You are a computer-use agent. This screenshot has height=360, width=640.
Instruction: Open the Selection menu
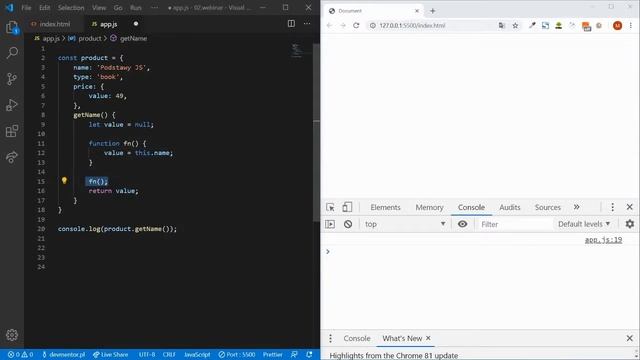pos(71,8)
